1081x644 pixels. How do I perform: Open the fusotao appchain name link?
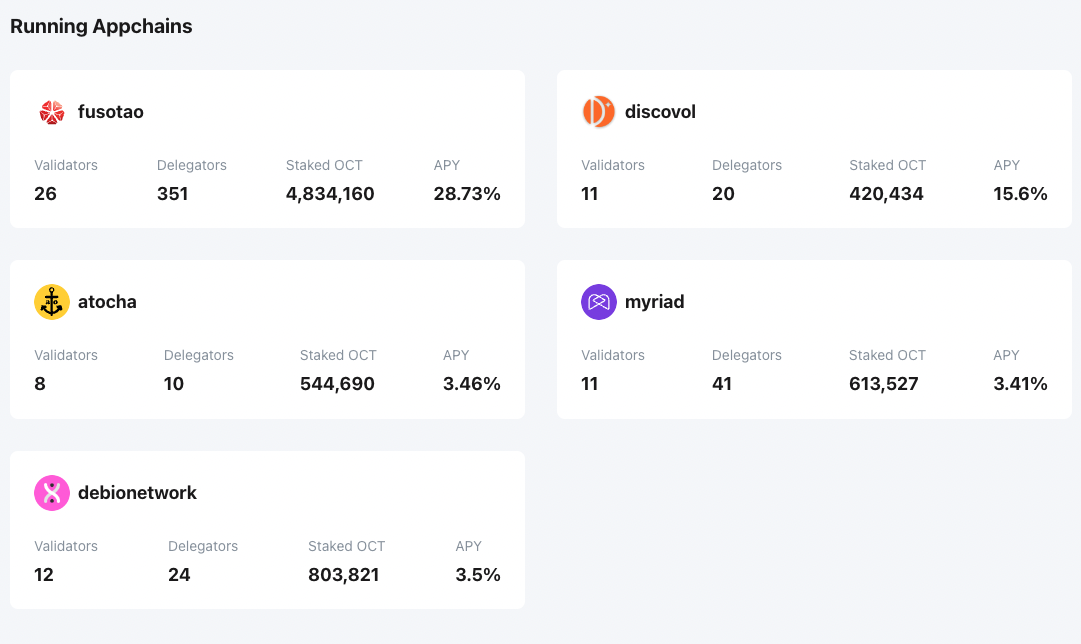pos(111,112)
